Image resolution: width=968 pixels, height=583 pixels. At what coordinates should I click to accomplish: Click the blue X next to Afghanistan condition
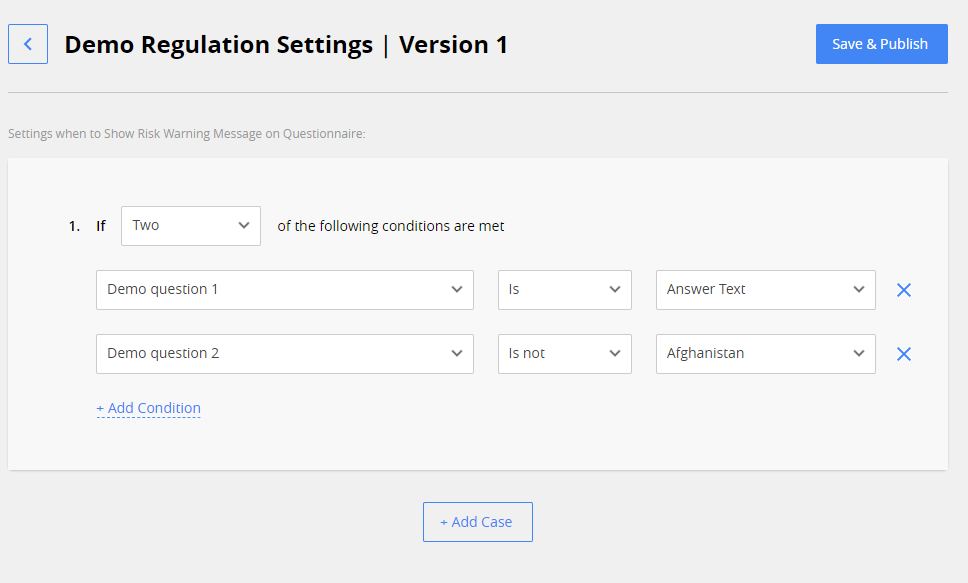pyautogui.click(x=903, y=353)
